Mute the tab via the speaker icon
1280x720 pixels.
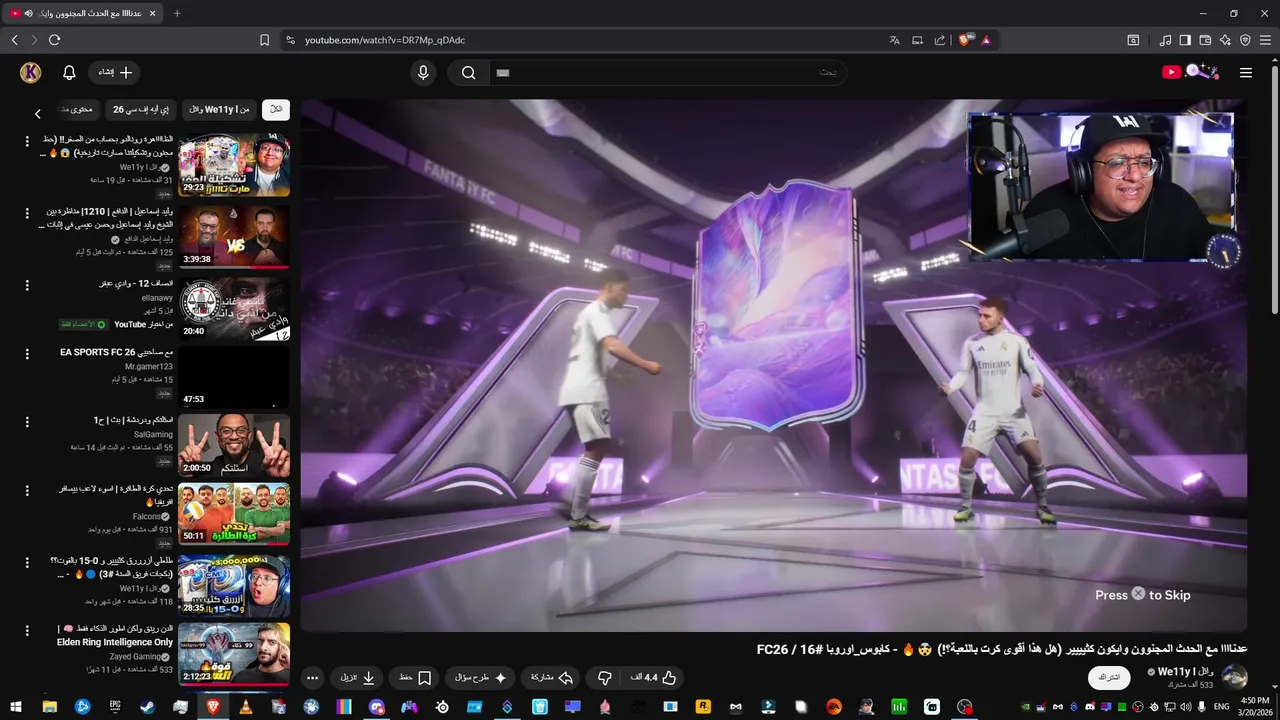click(28, 13)
